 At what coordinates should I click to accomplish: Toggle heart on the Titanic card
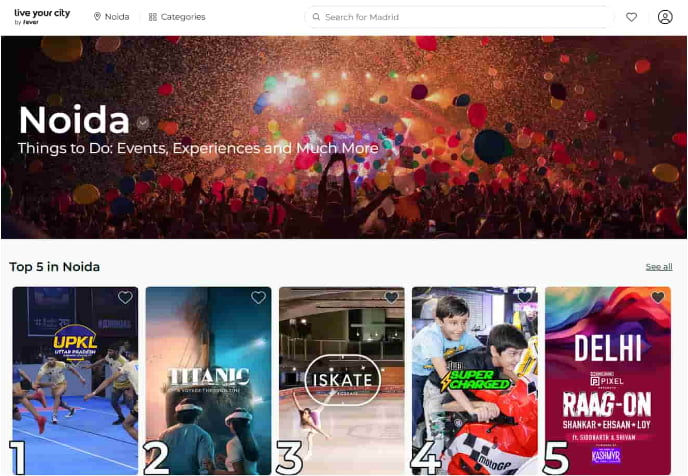point(258,297)
